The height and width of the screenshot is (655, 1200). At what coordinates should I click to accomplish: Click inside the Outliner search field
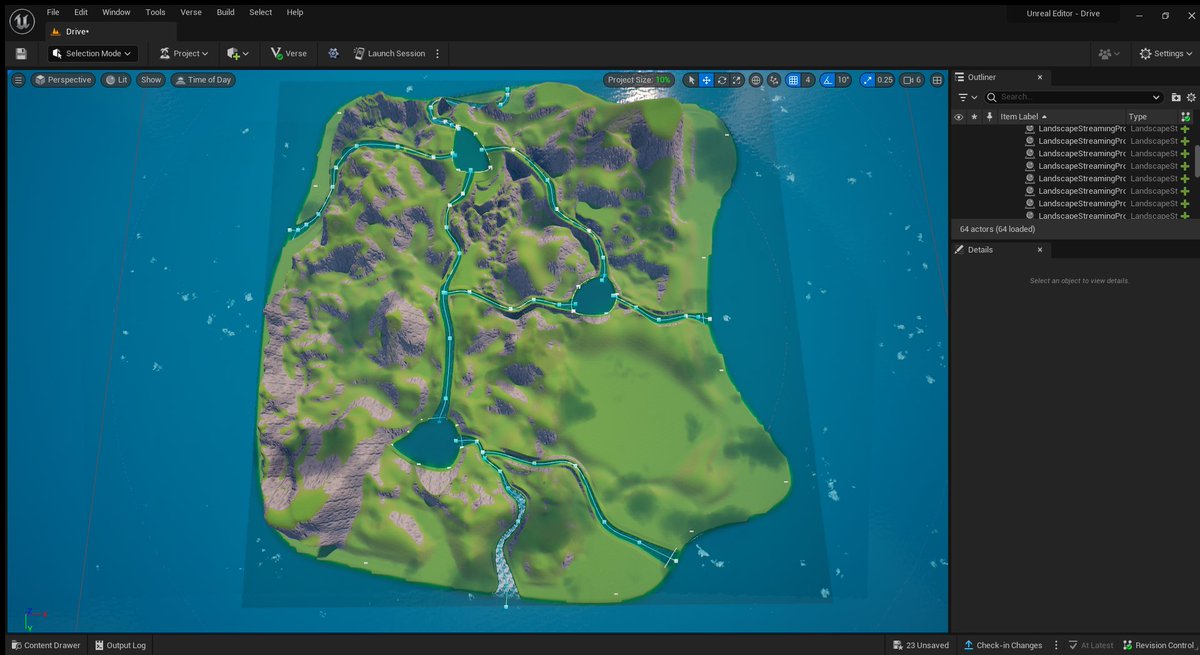tap(1070, 97)
